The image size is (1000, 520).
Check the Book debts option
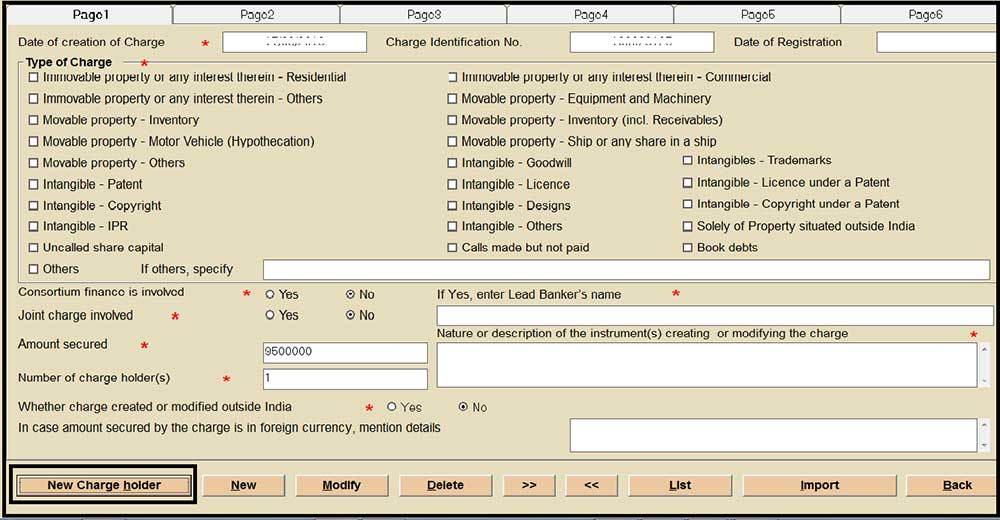(688, 248)
